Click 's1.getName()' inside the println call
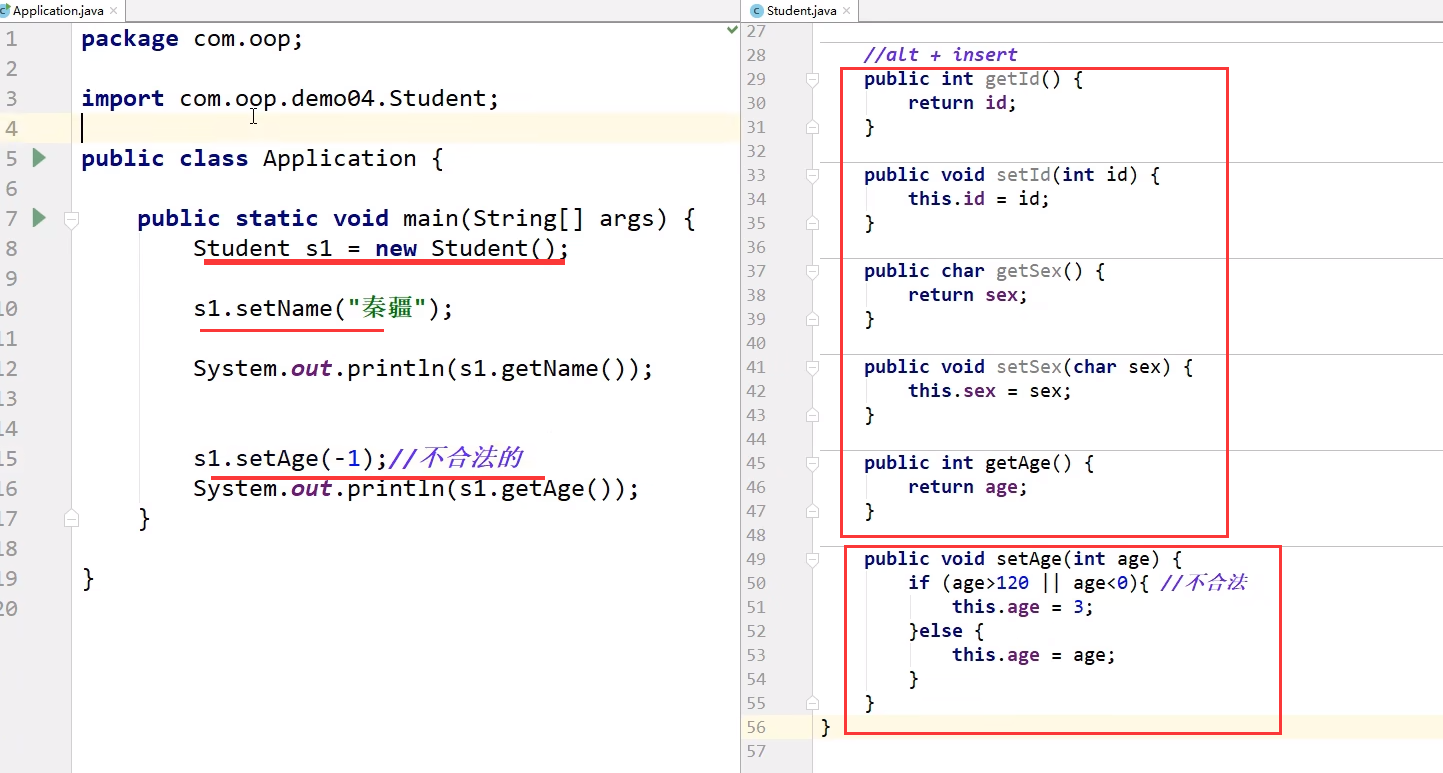The width and height of the screenshot is (1443, 773). 544,368
